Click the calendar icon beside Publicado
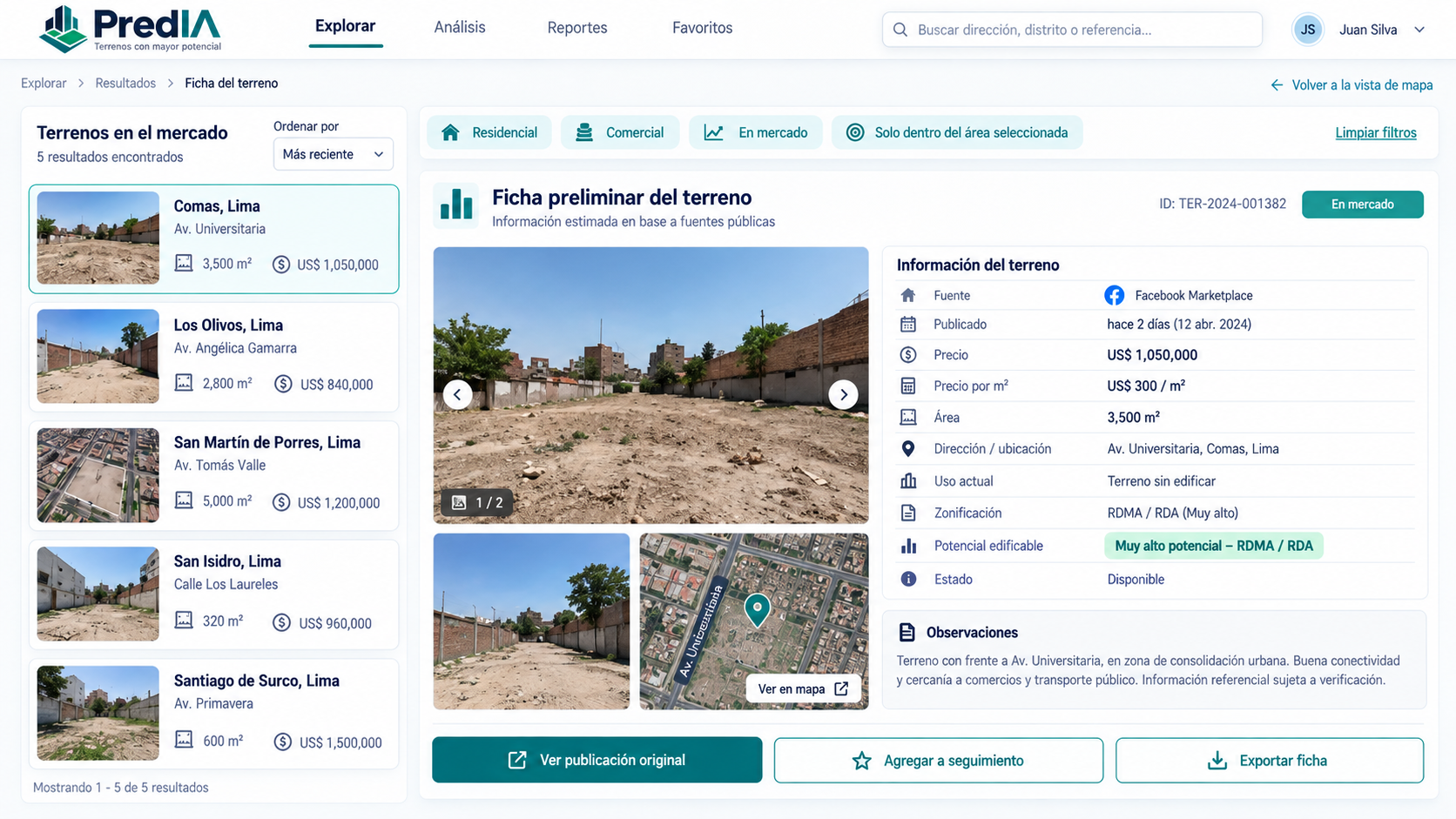Image resolution: width=1456 pixels, height=819 pixels. (908, 325)
